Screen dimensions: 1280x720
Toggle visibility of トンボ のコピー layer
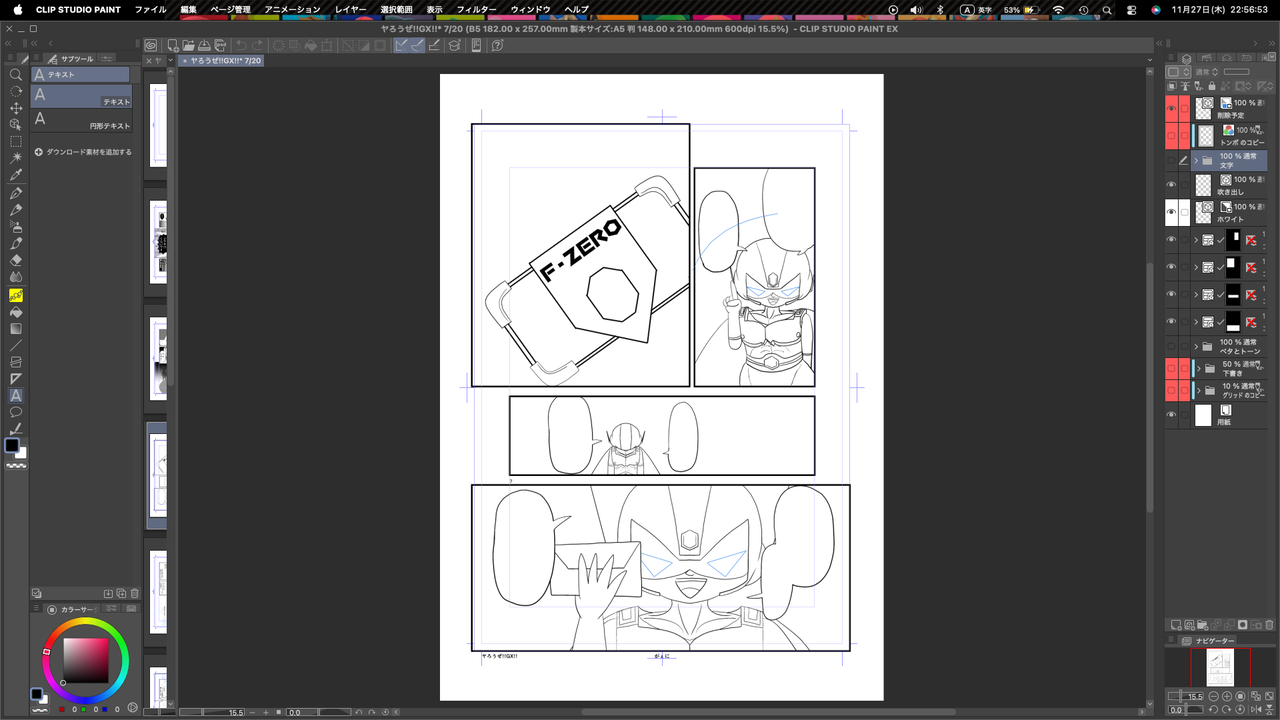coord(1172,135)
